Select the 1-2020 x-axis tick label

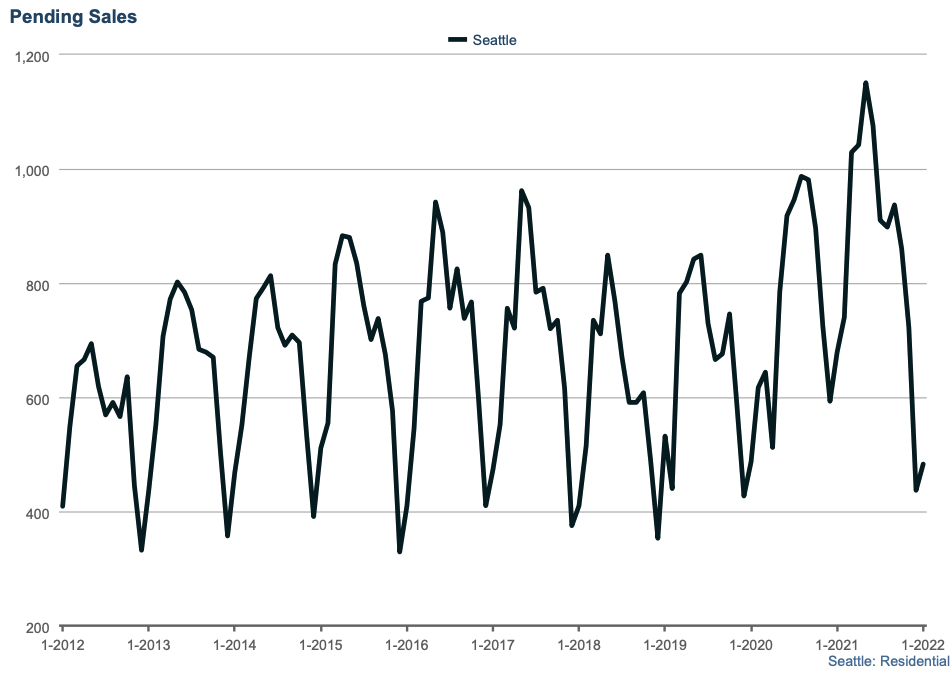click(x=750, y=645)
